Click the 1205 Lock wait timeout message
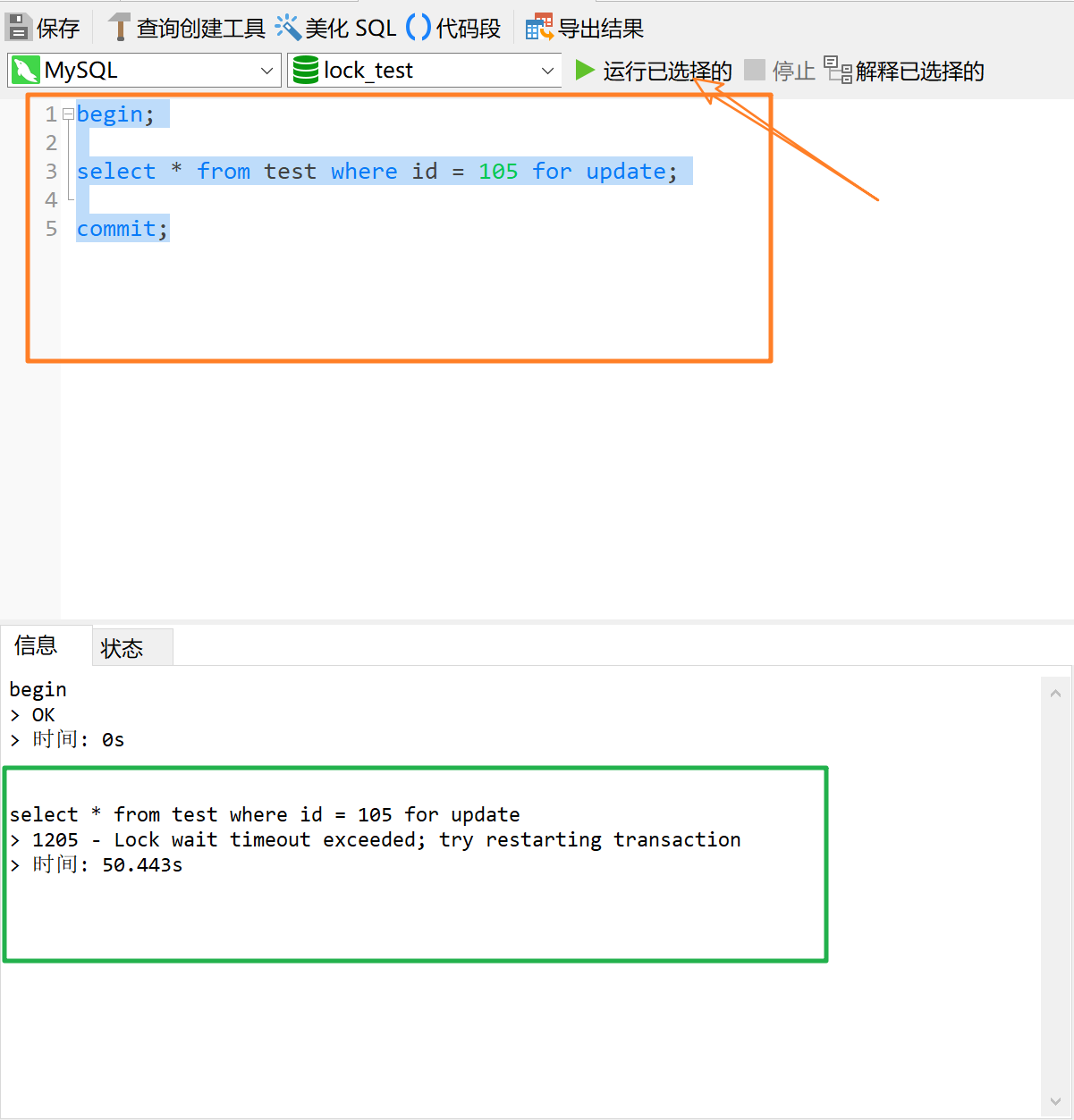Screen dimensions: 1074x1120 pos(375,840)
